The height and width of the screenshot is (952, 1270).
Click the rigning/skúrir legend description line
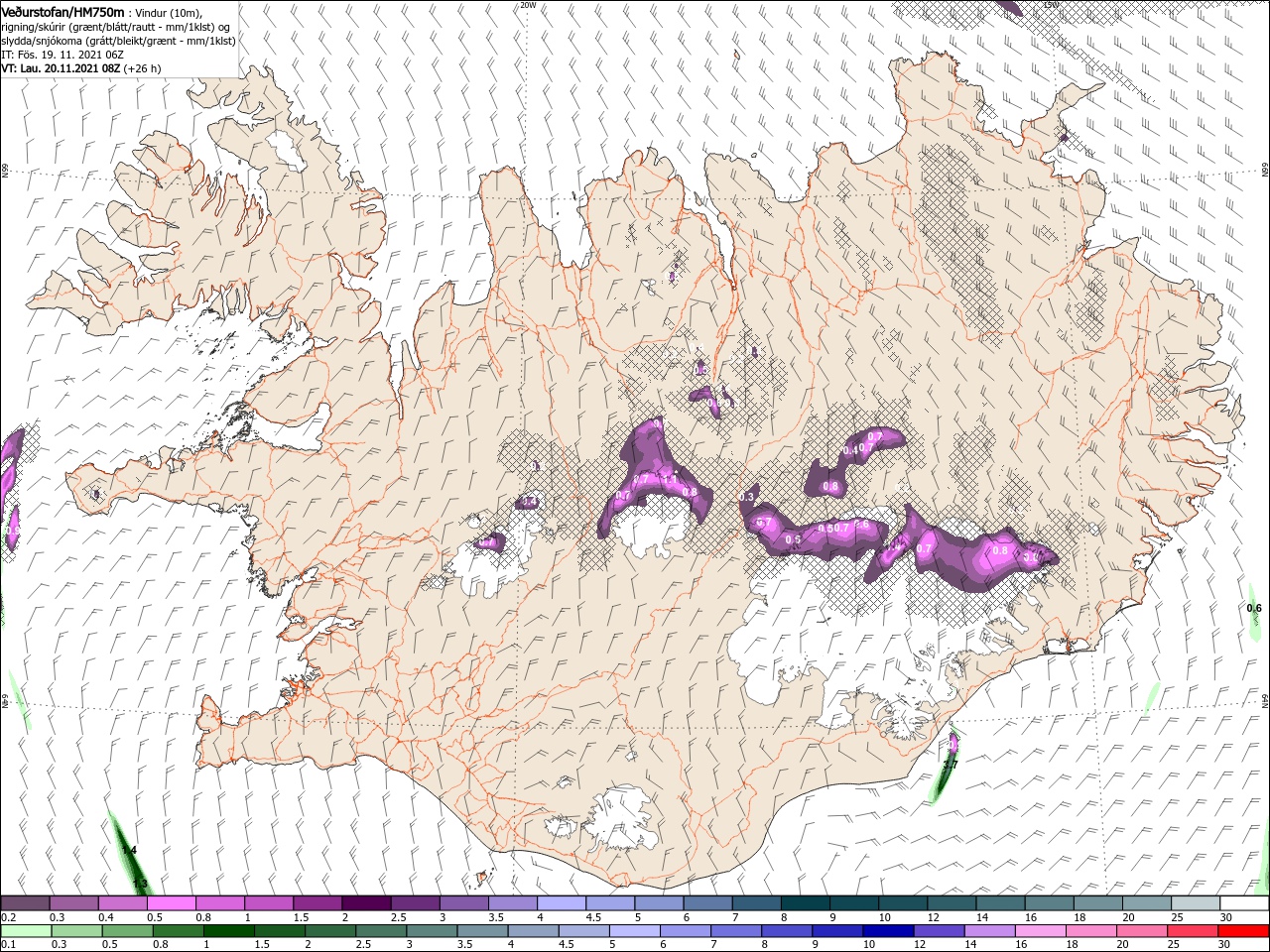(x=116, y=27)
